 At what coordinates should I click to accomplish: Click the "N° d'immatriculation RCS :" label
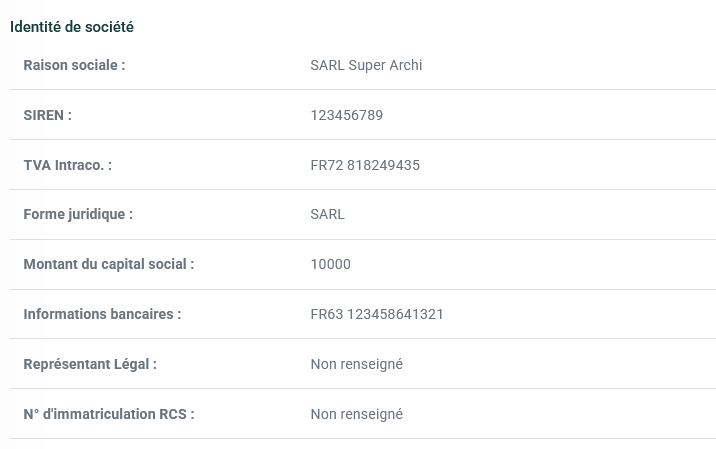(108, 414)
